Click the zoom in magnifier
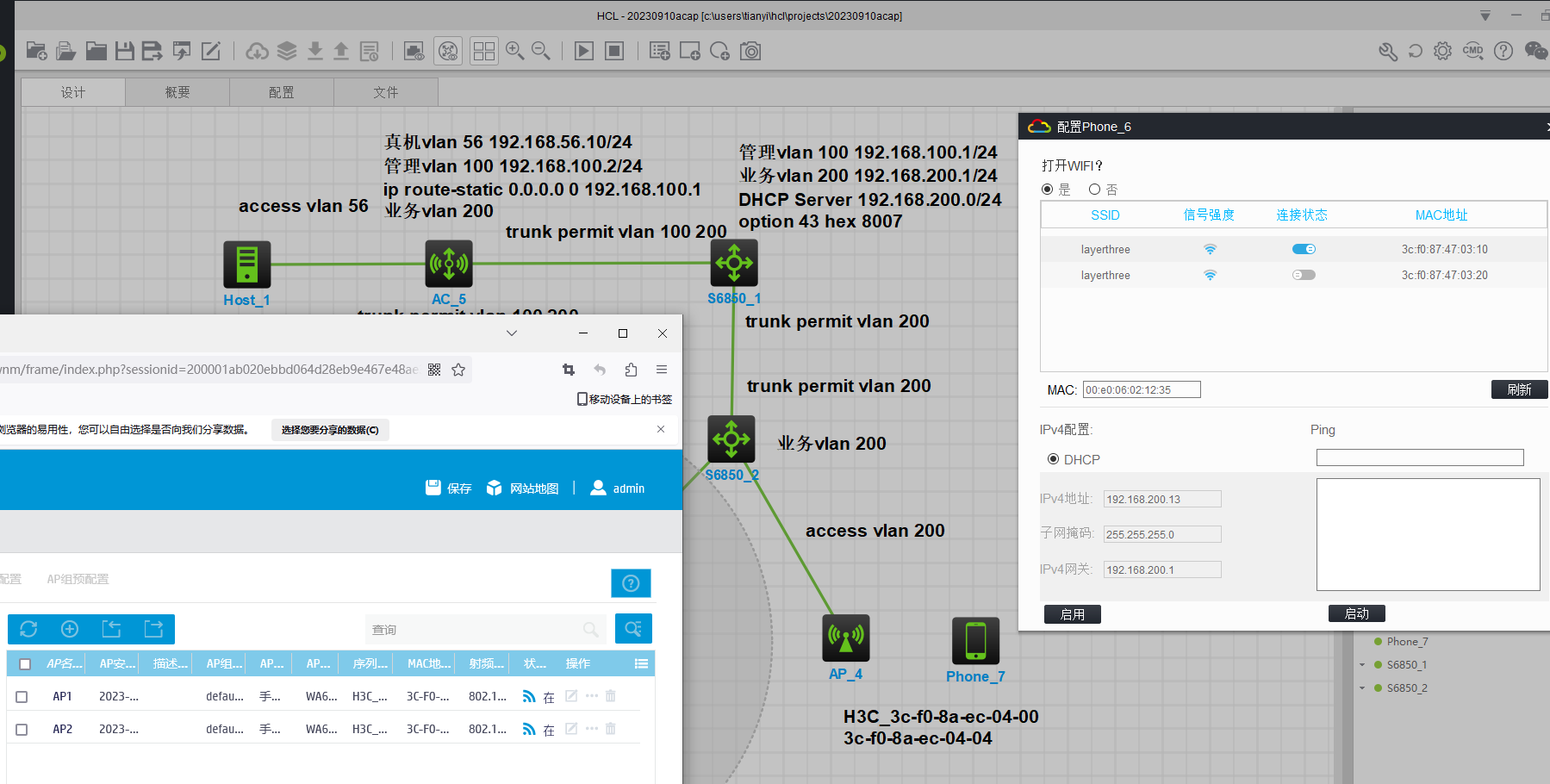1550x784 pixels. (515, 52)
